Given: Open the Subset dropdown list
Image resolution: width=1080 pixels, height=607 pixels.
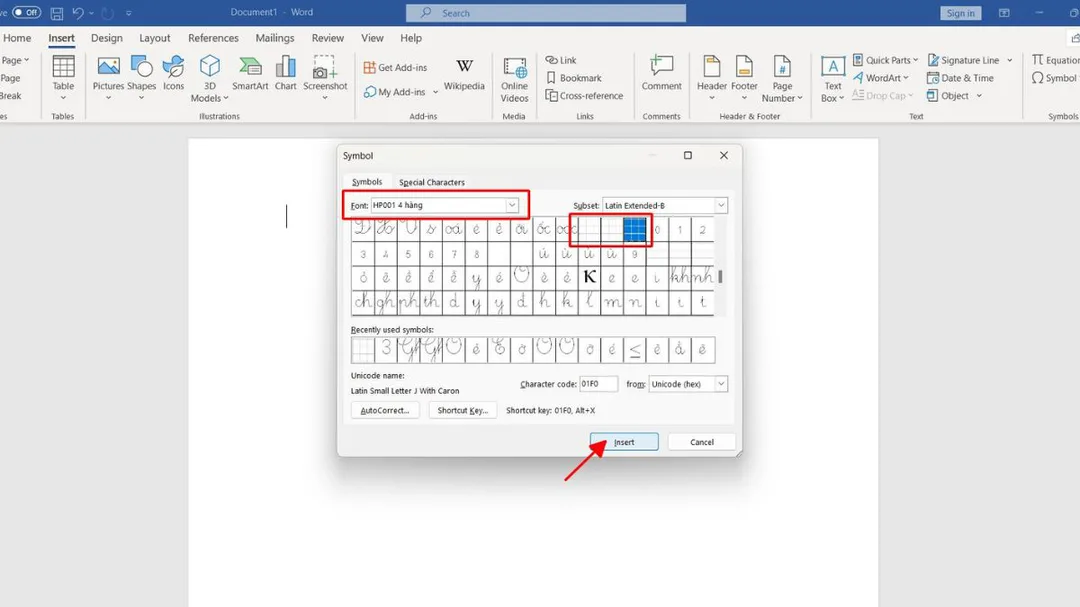Looking at the screenshot, I should point(720,206).
